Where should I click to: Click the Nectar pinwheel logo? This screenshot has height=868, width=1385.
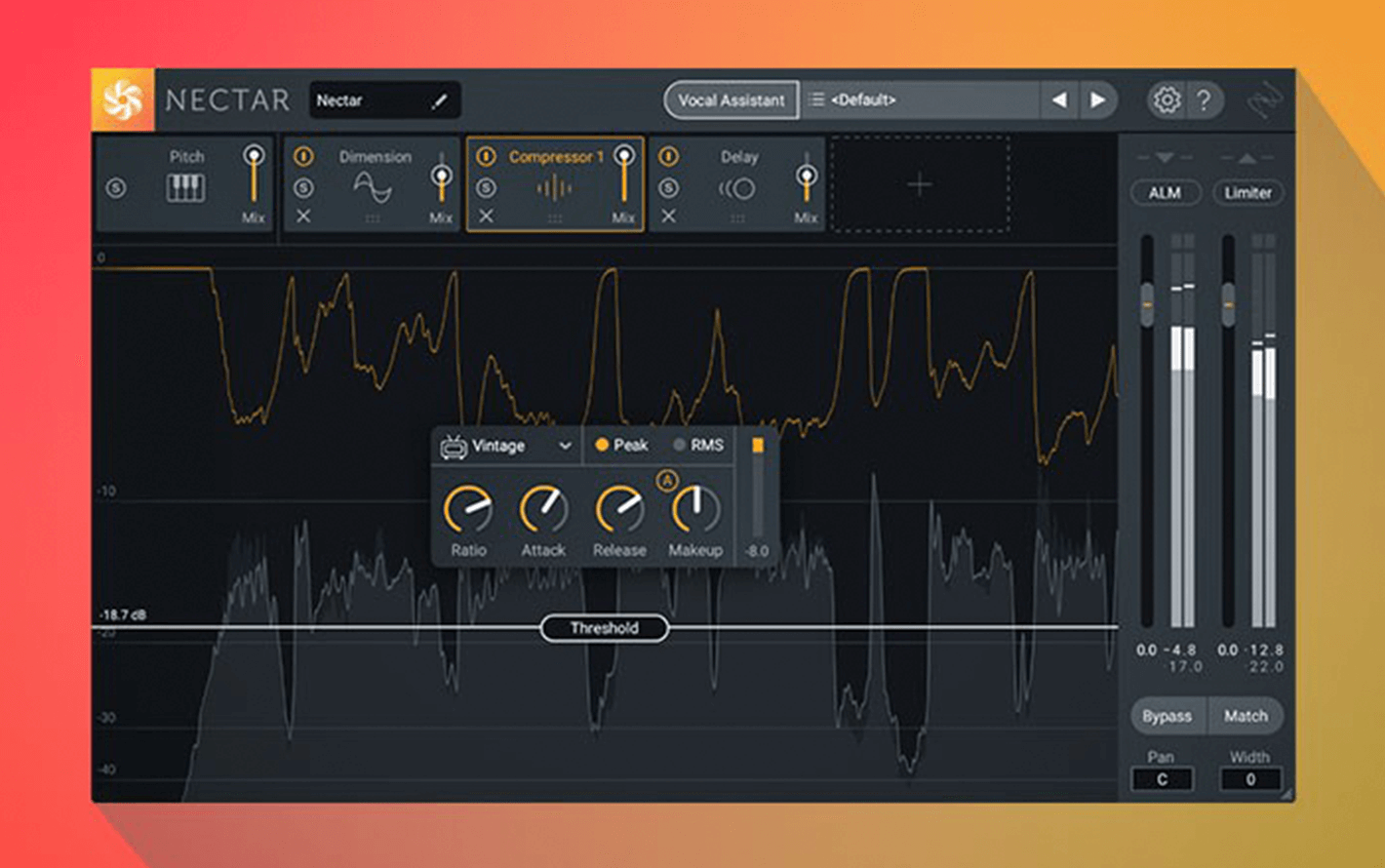tap(123, 99)
